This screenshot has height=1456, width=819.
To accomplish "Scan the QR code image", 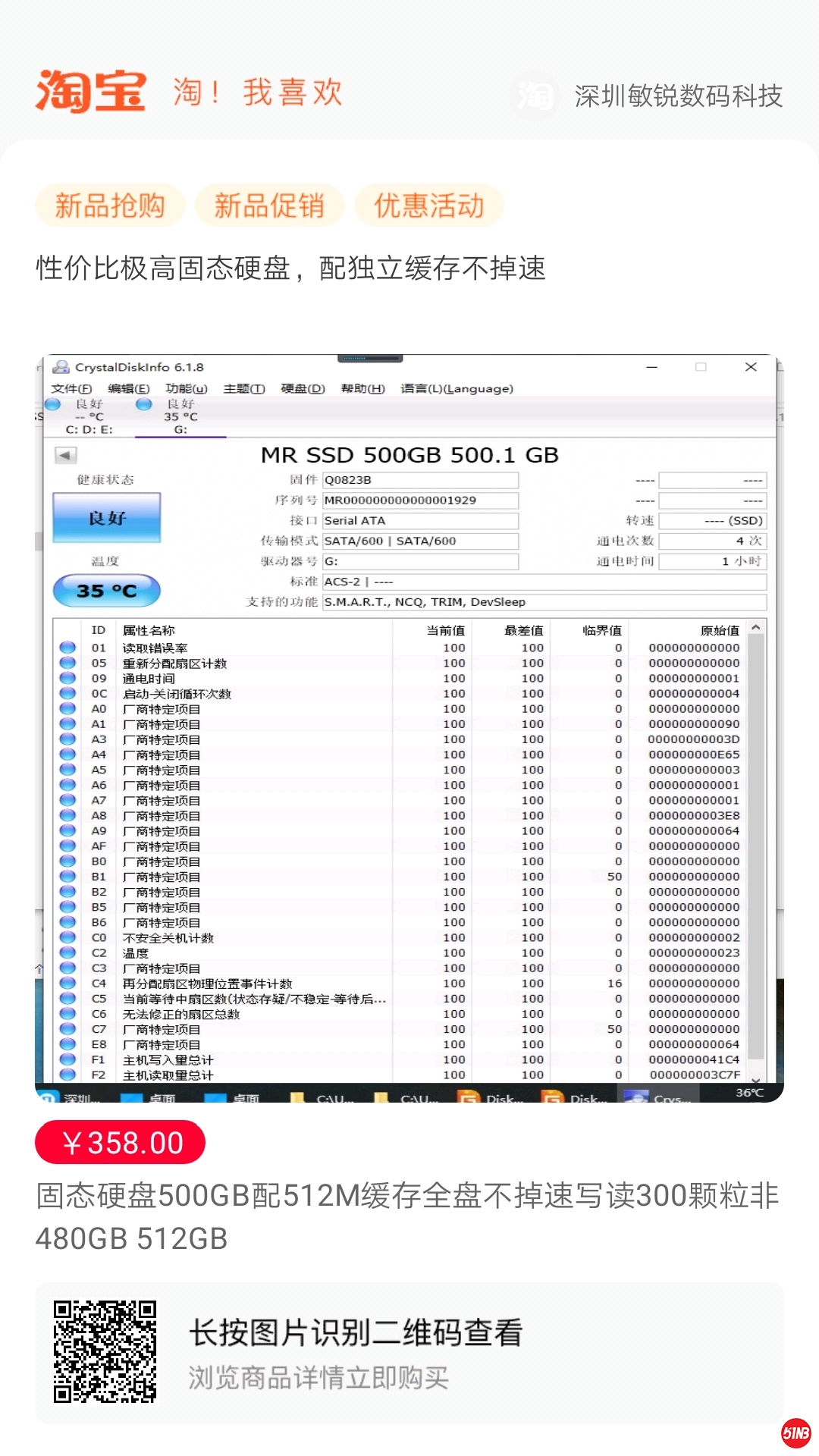I will coord(105,1351).
